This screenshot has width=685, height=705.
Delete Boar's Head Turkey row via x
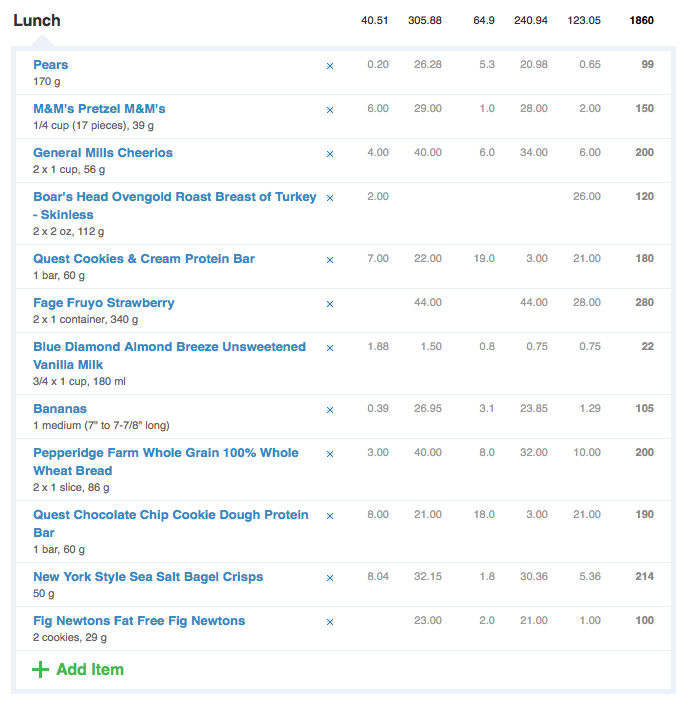(329, 198)
